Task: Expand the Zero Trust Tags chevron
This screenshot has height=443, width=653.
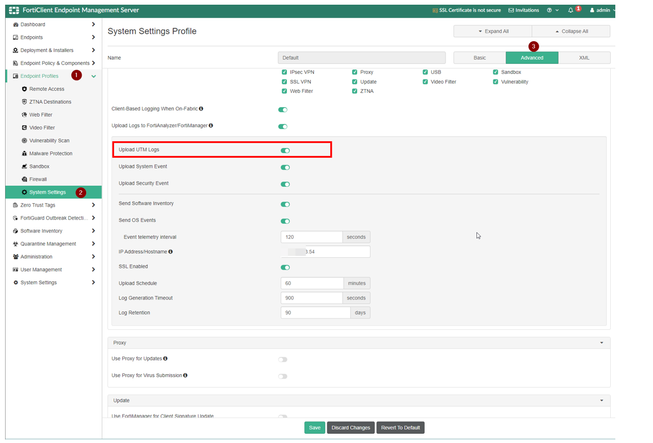Action: pyautogui.click(x=93, y=205)
